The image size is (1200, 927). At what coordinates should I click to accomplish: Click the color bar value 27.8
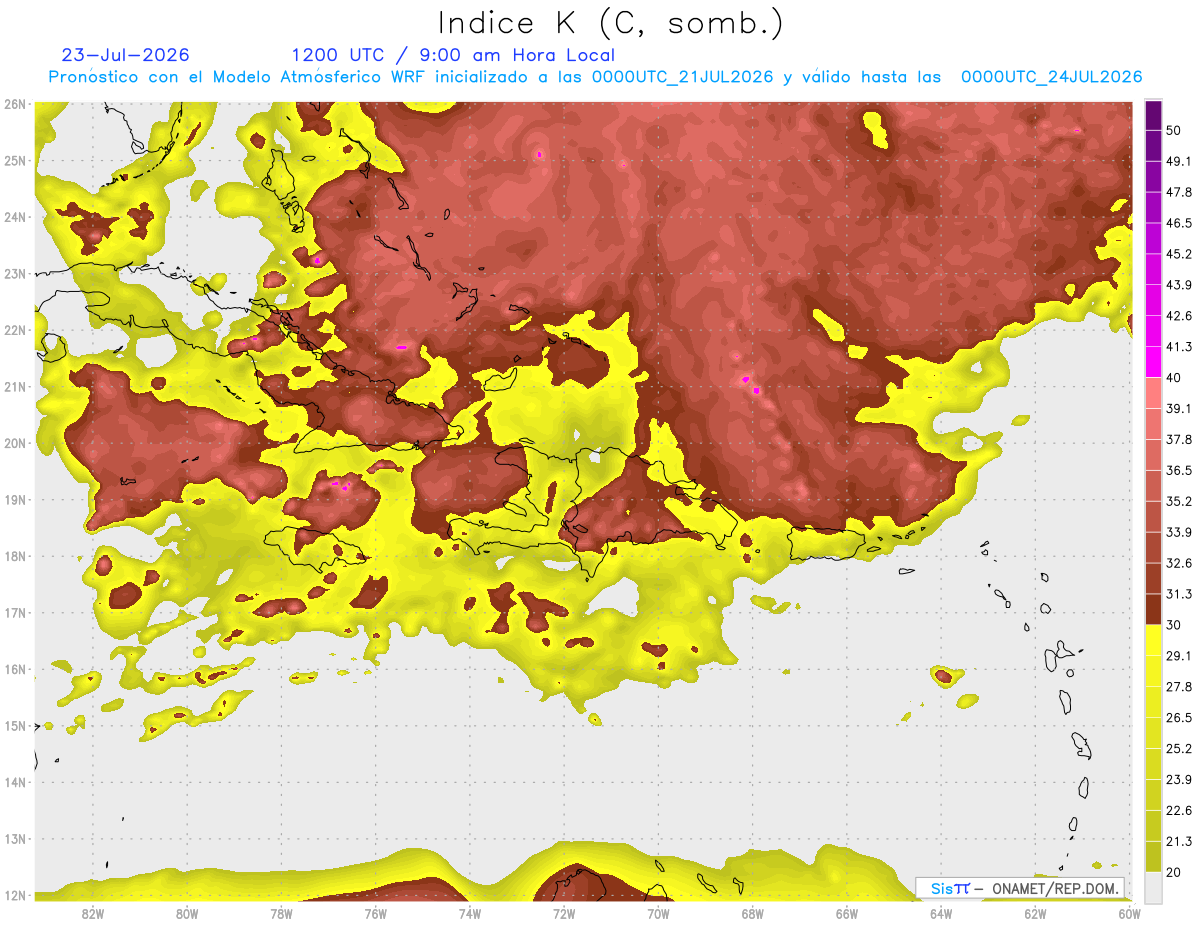[x=1178, y=687]
